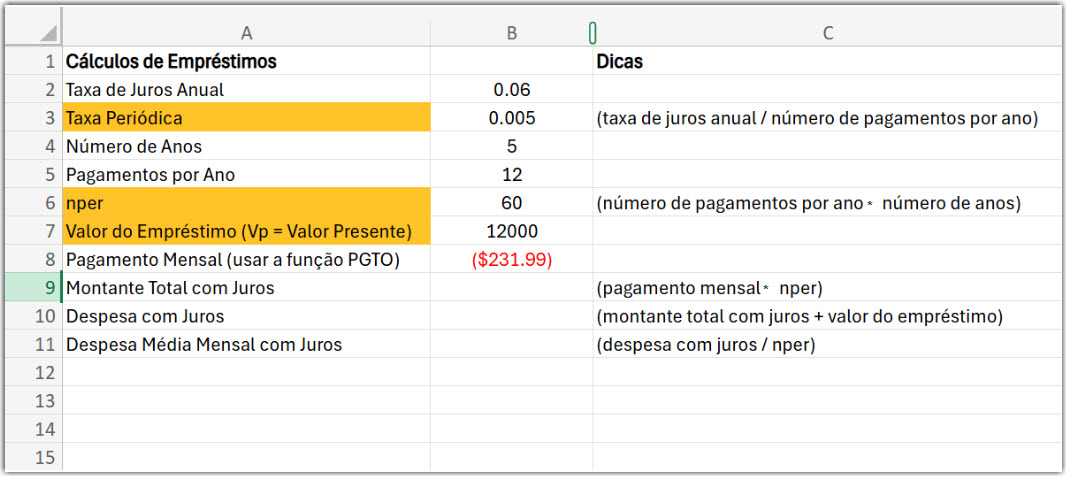This screenshot has height=477, width=1067.
Task: Click hint '(despesa com juros / nper)'
Action: point(827,344)
